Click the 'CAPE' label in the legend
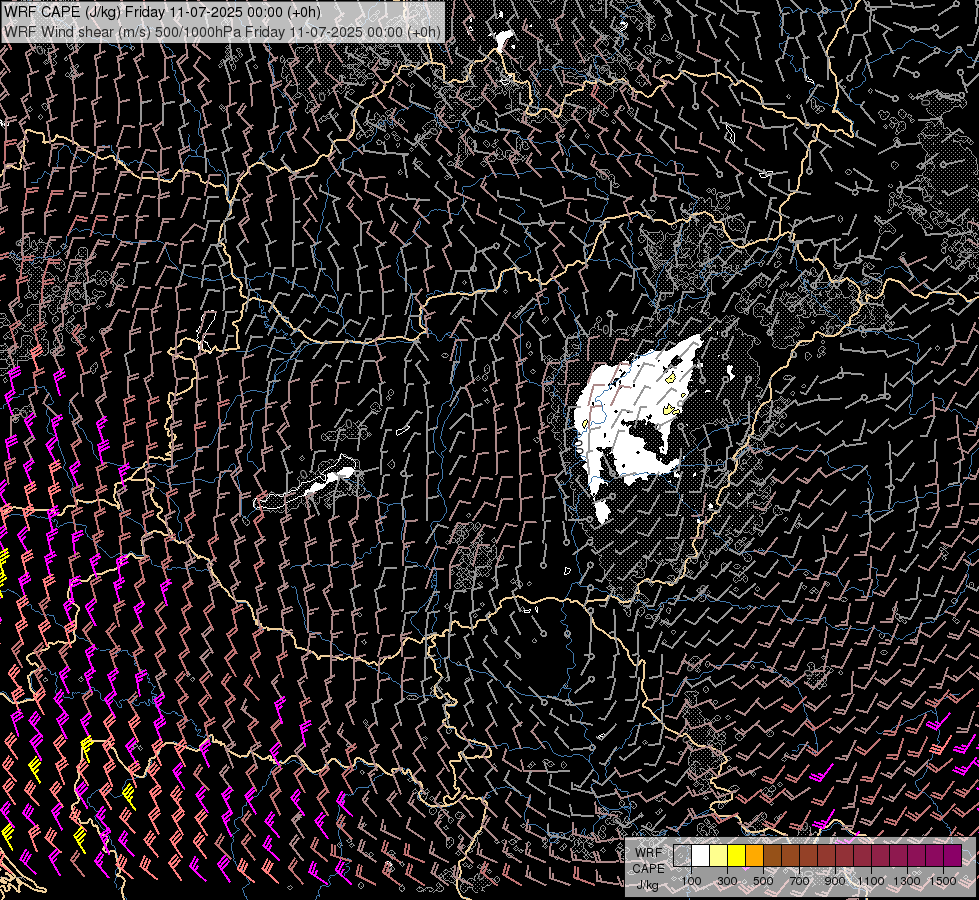Image resolution: width=979 pixels, height=900 pixels. click(x=649, y=869)
